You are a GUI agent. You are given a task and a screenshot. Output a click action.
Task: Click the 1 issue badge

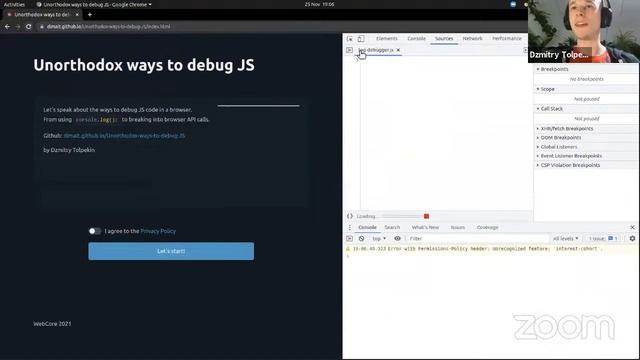click(603, 238)
